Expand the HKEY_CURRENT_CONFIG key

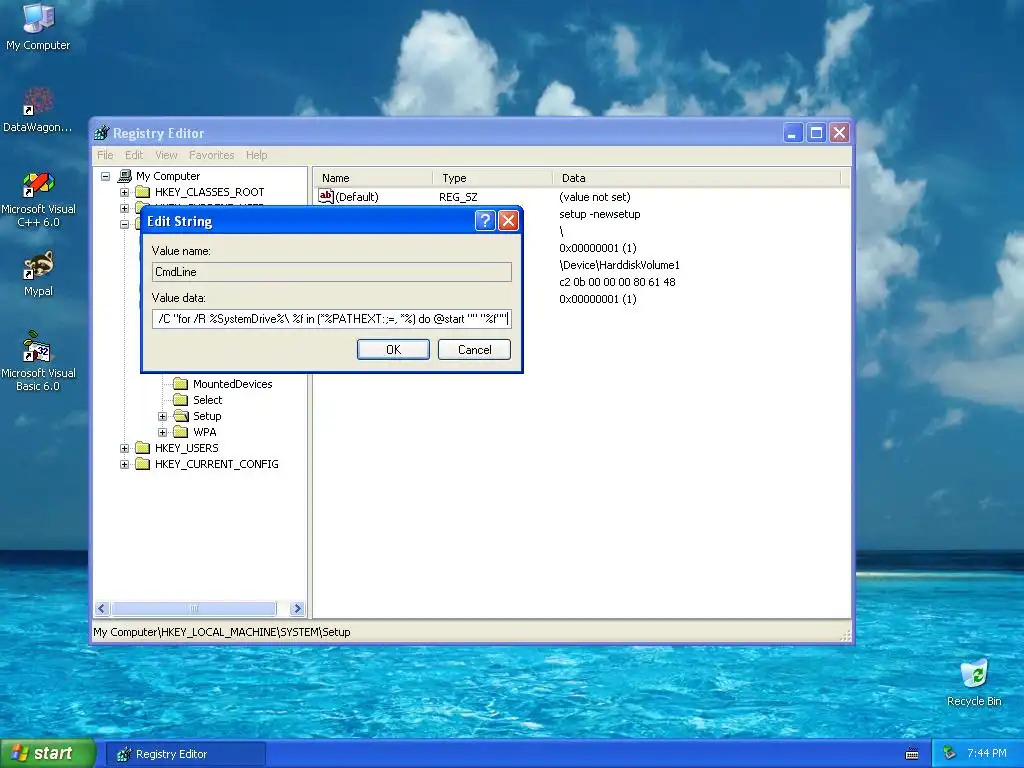124,464
